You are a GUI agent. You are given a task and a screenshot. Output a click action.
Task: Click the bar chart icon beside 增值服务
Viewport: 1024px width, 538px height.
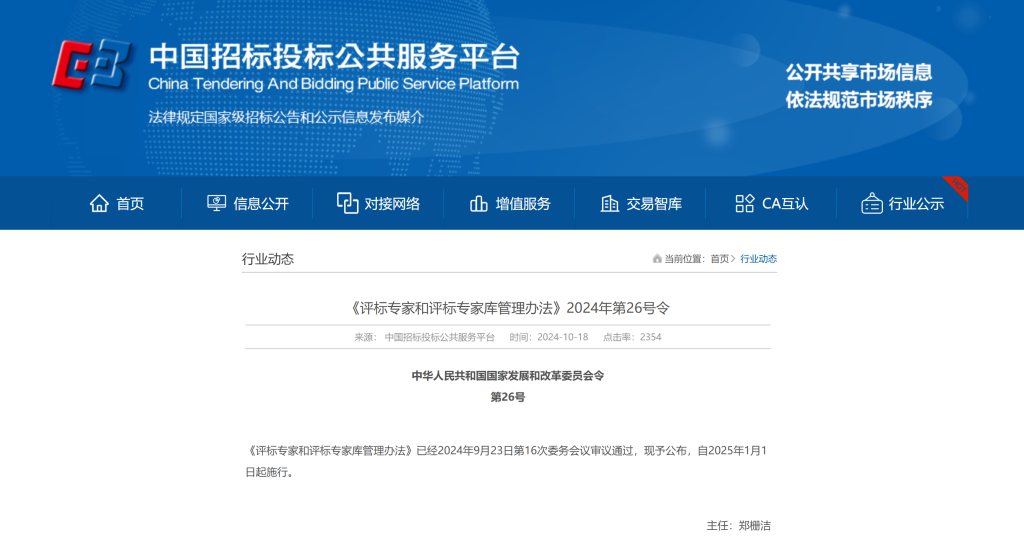(479, 204)
